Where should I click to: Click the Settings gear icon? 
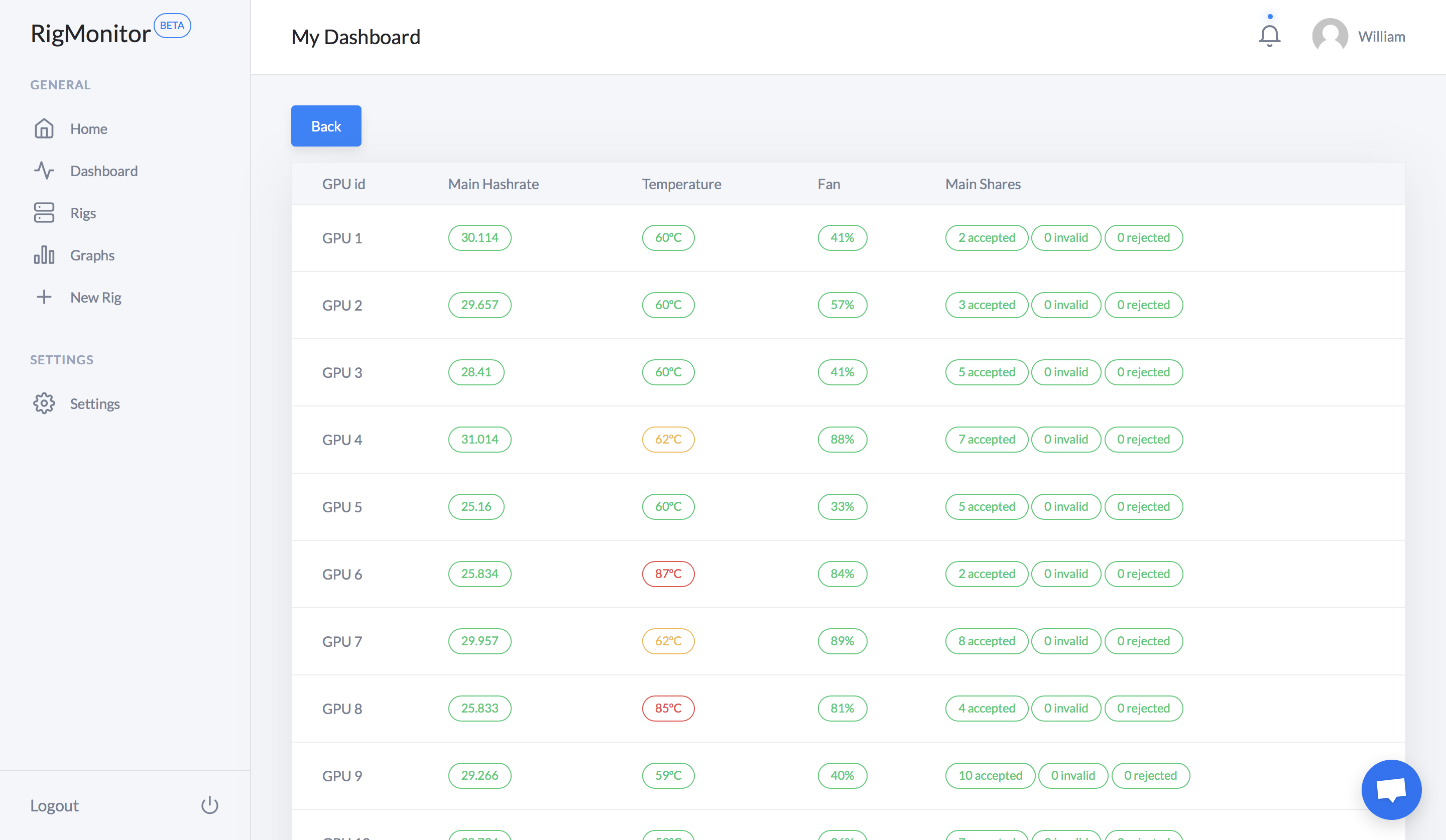point(44,403)
